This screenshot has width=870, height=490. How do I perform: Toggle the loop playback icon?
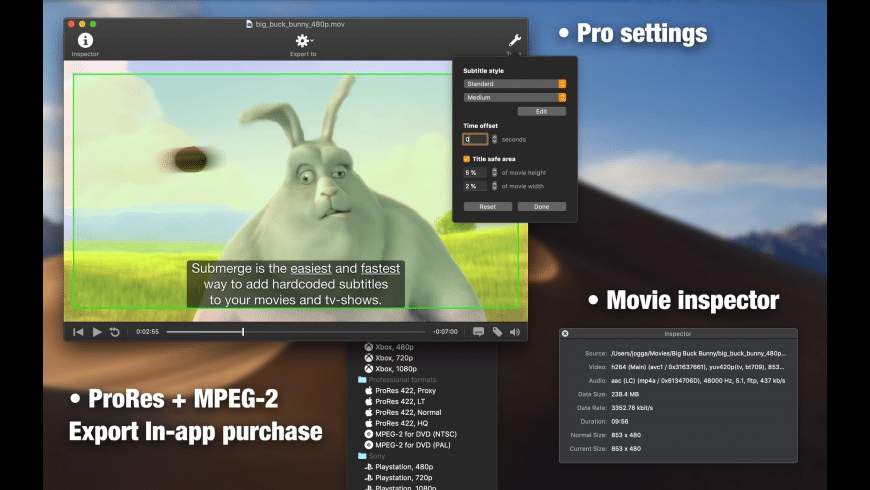(115, 332)
